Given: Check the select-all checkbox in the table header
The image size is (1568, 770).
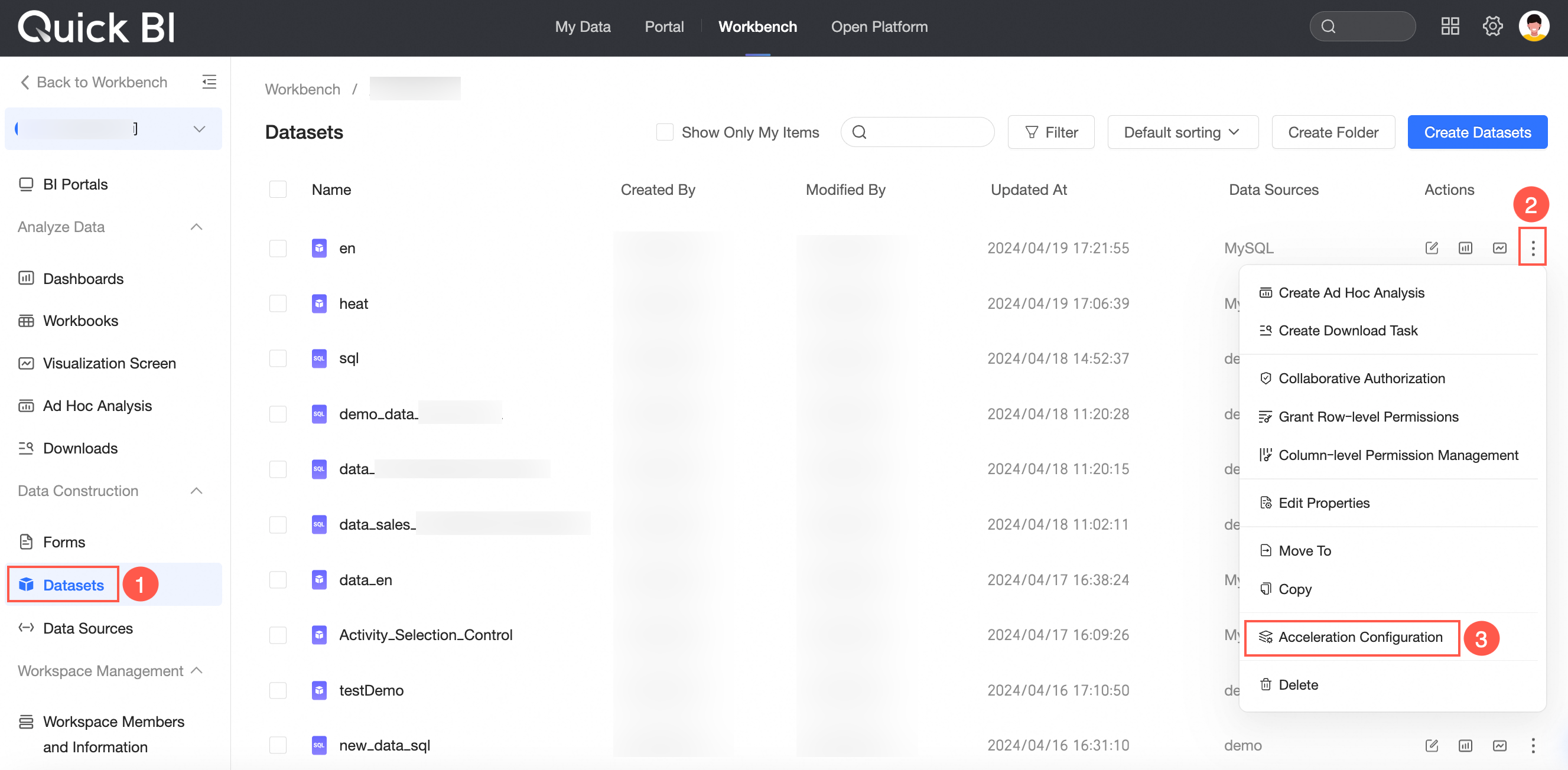Looking at the screenshot, I should pyautogui.click(x=278, y=190).
